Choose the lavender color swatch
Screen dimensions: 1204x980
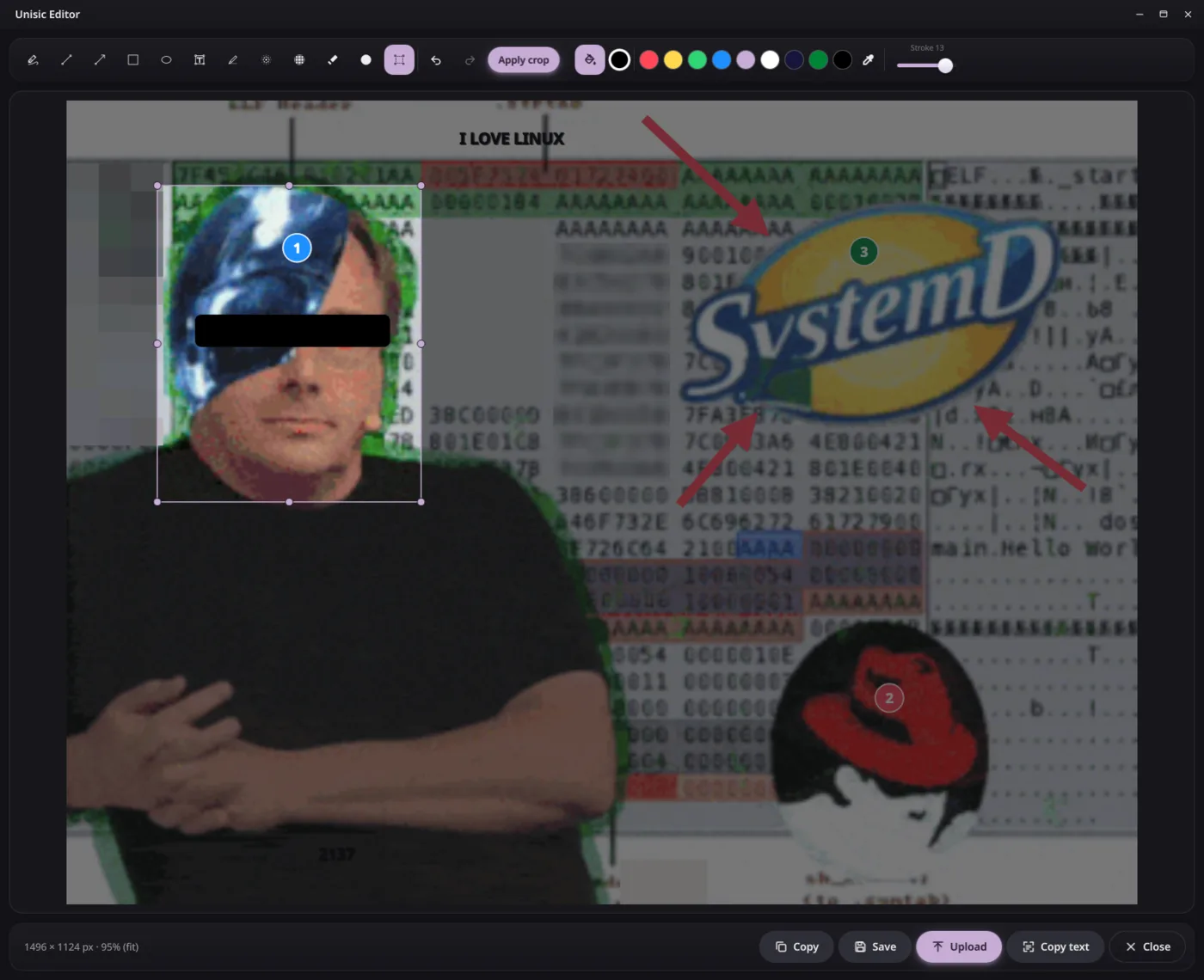[x=746, y=60]
